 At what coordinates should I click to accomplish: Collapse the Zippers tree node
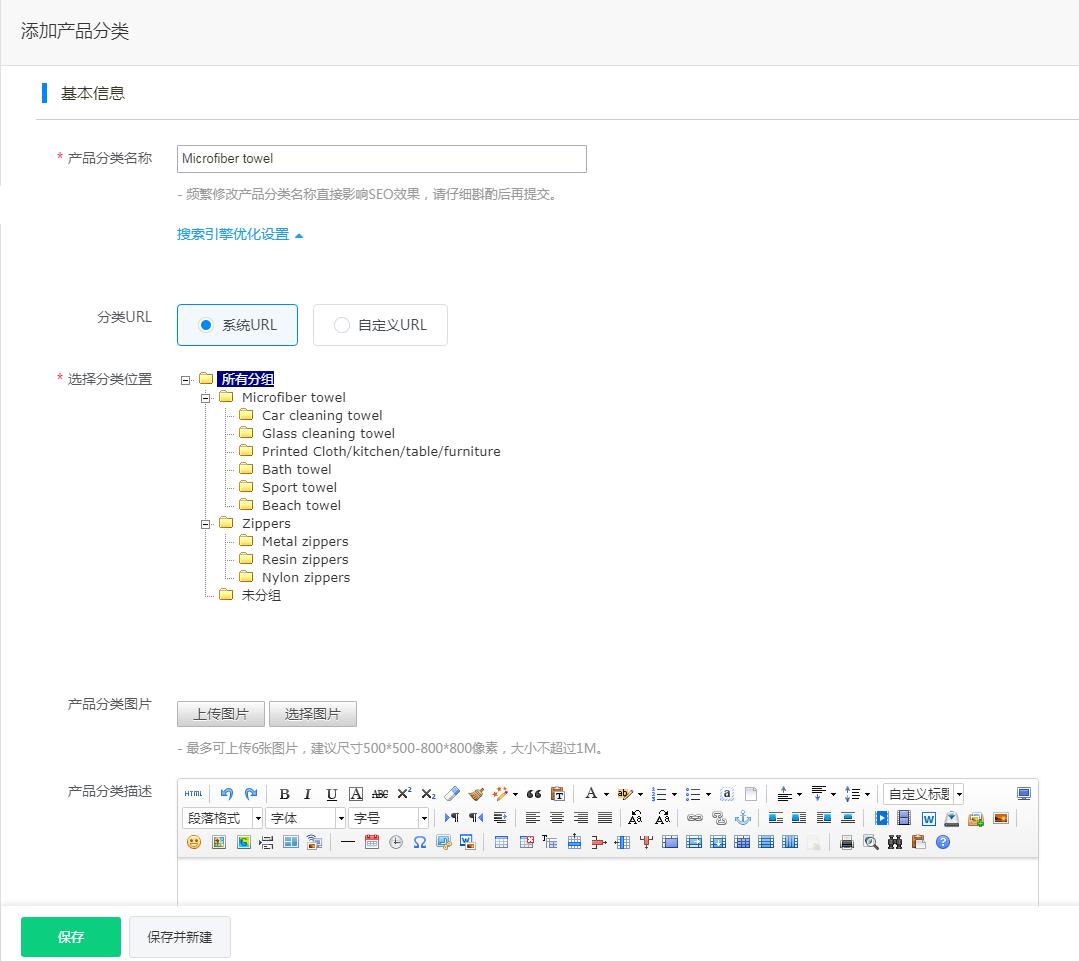click(206, 524)
